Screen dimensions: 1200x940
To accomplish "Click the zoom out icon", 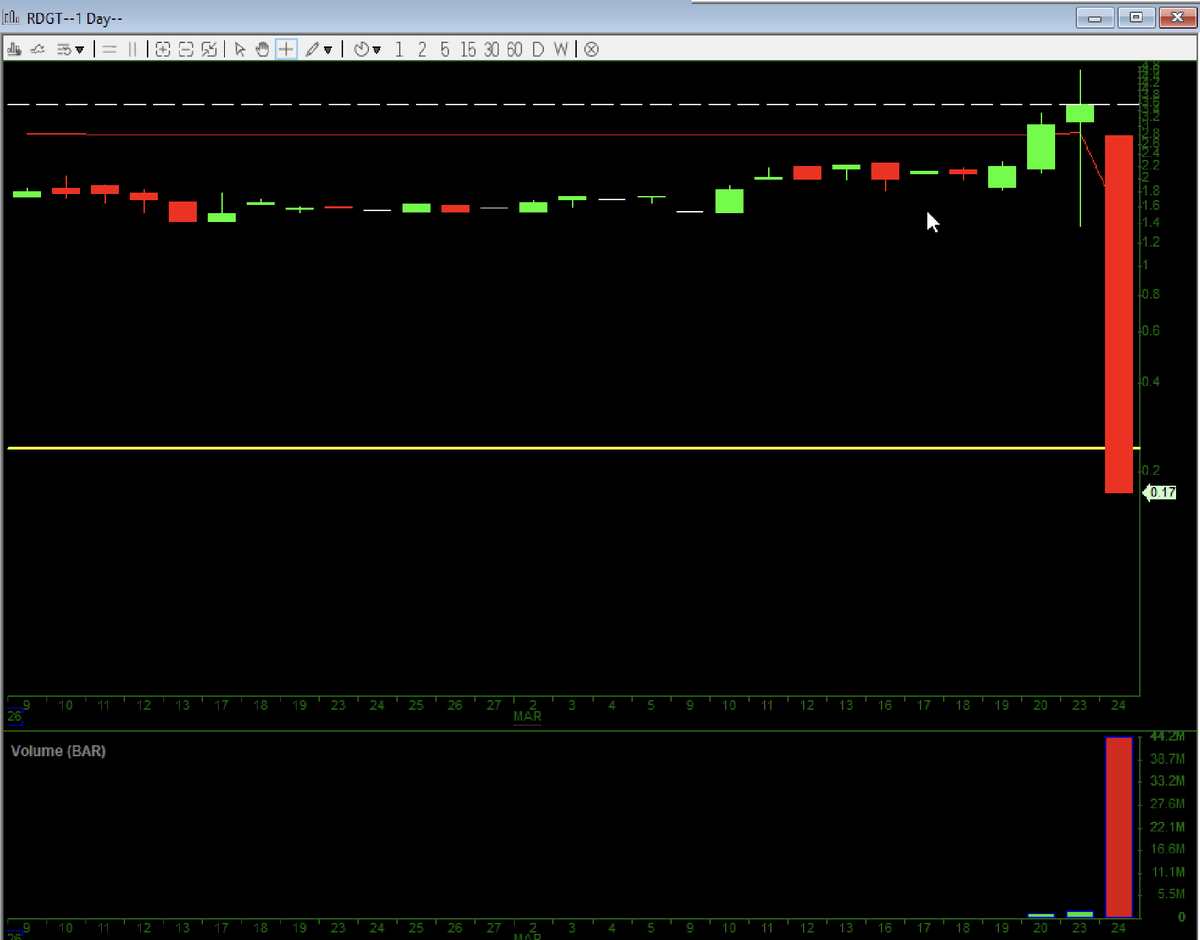I will point(186,49).
